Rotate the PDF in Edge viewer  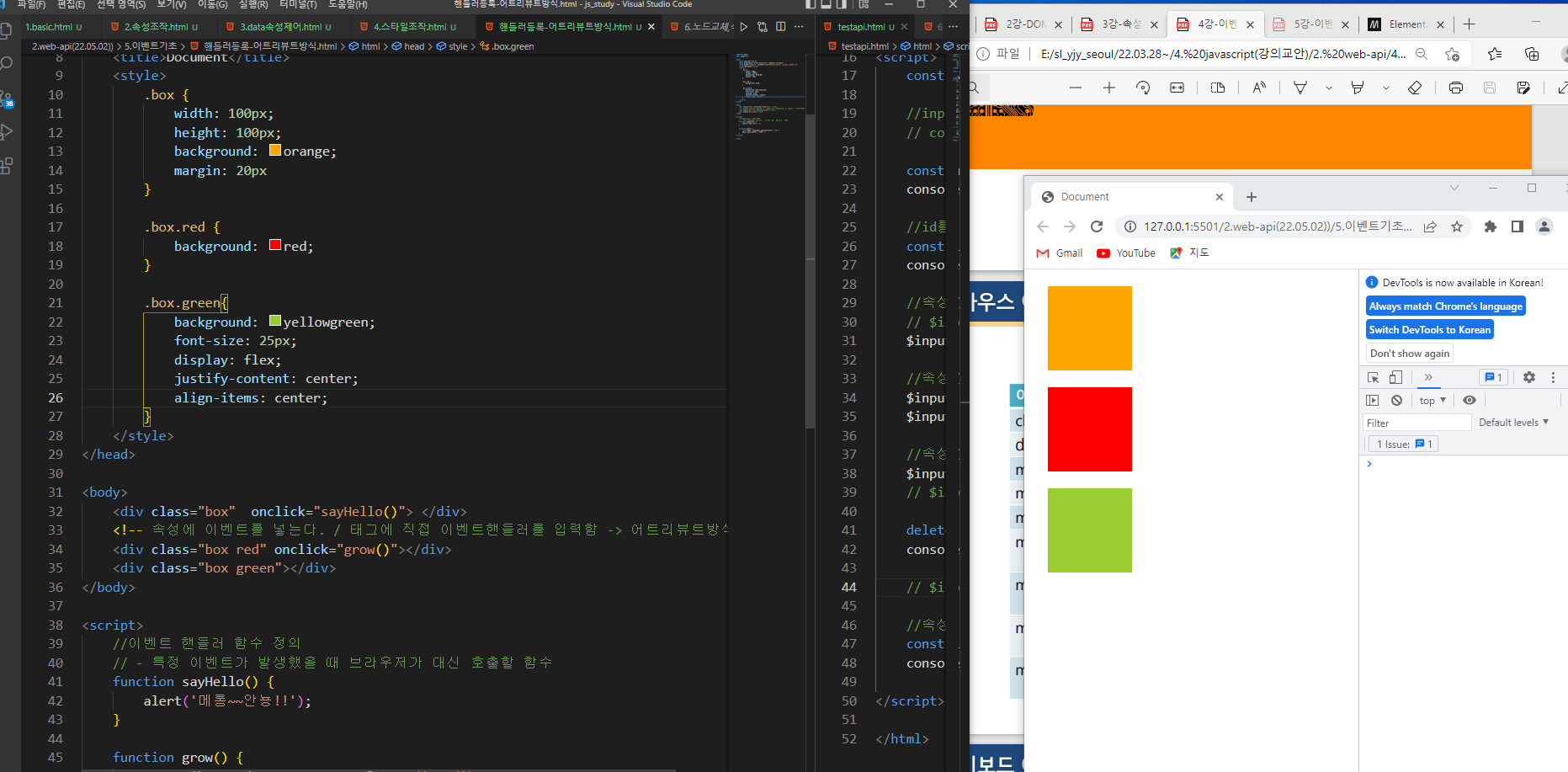(1143, 88)
